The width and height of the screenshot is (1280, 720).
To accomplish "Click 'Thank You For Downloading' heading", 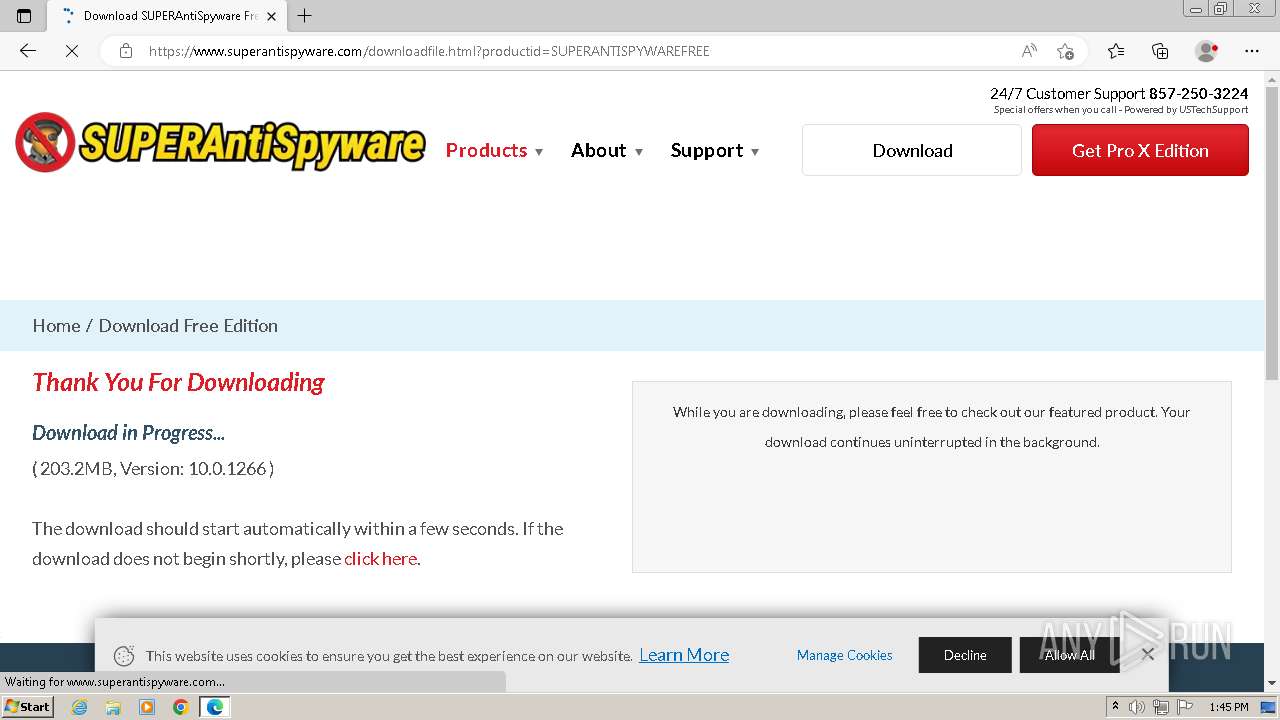I will tap(178, 382).
